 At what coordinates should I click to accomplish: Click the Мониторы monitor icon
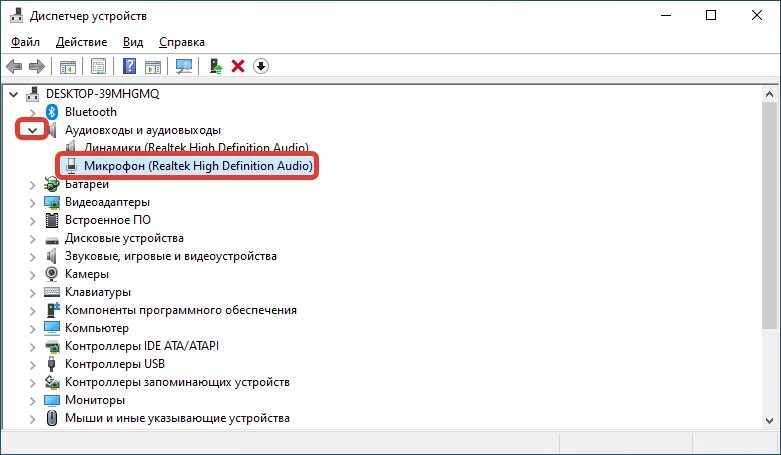[52, 400]
